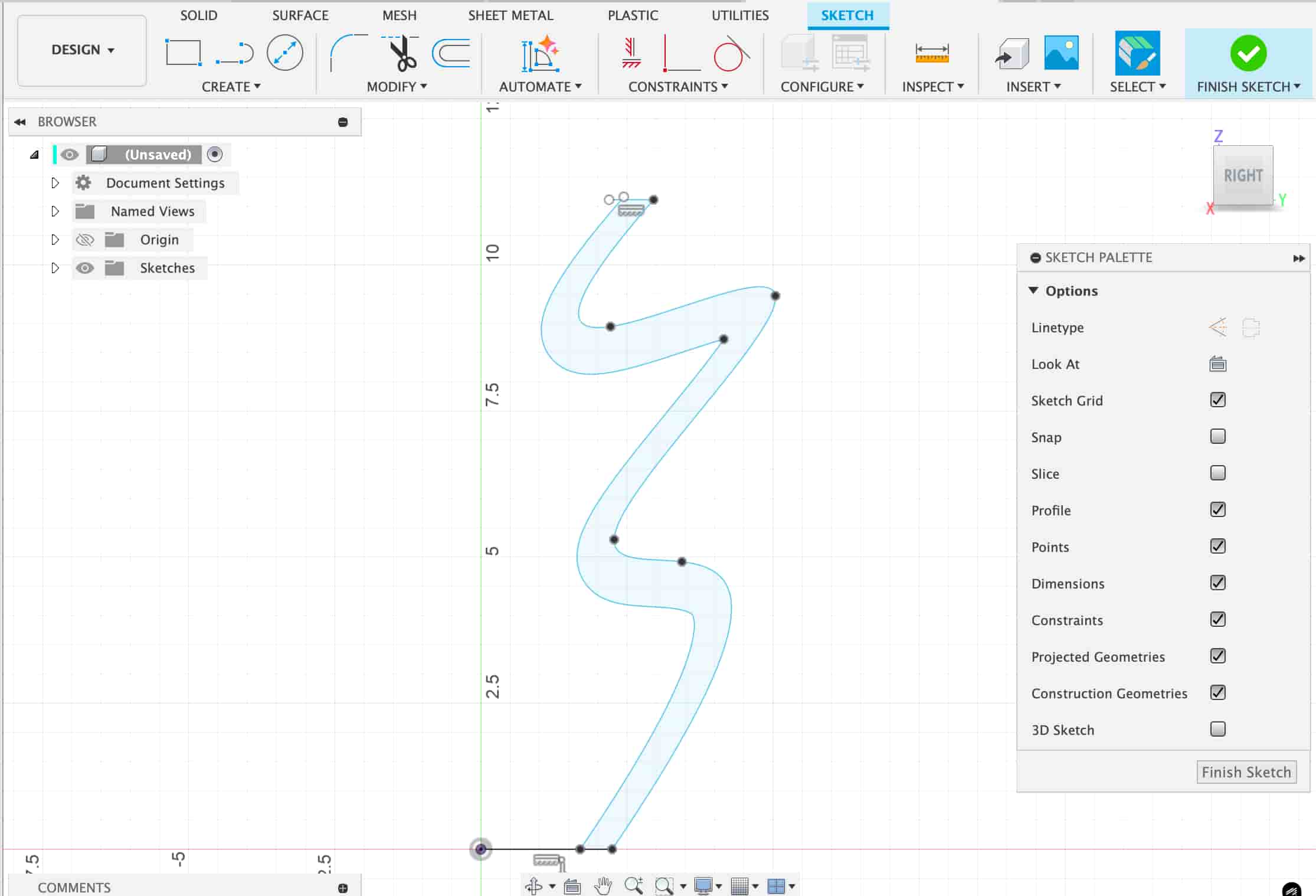Open the INSERT dropdown menu
Screen dimensions: 1316x896
[1033, 87]
